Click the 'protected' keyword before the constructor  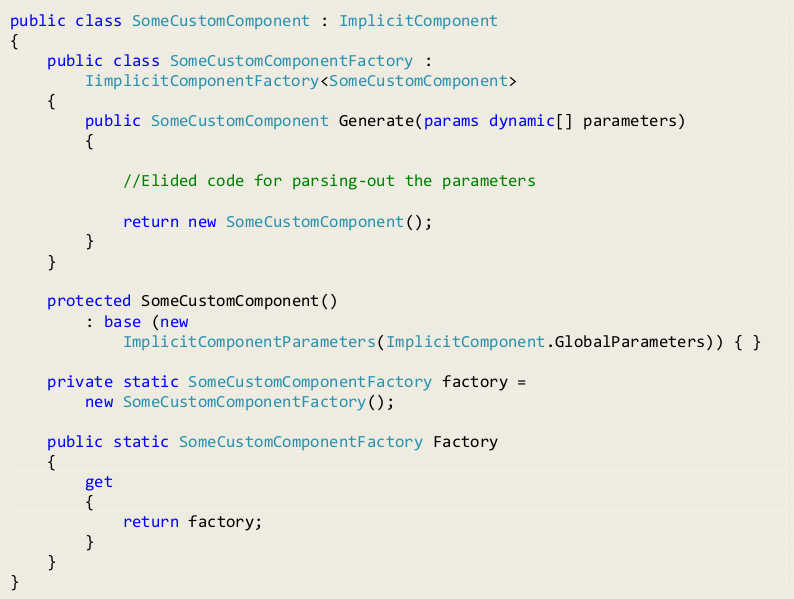89,301
